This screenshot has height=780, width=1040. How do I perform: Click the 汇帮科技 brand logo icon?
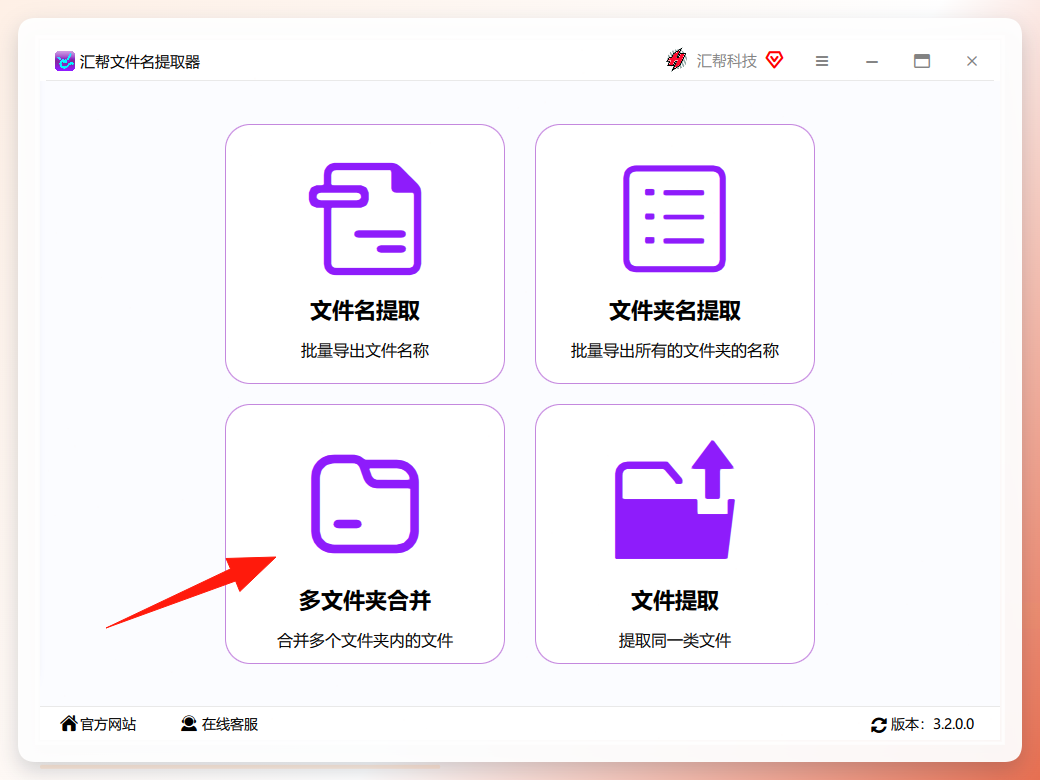click(x=677, y=60)
